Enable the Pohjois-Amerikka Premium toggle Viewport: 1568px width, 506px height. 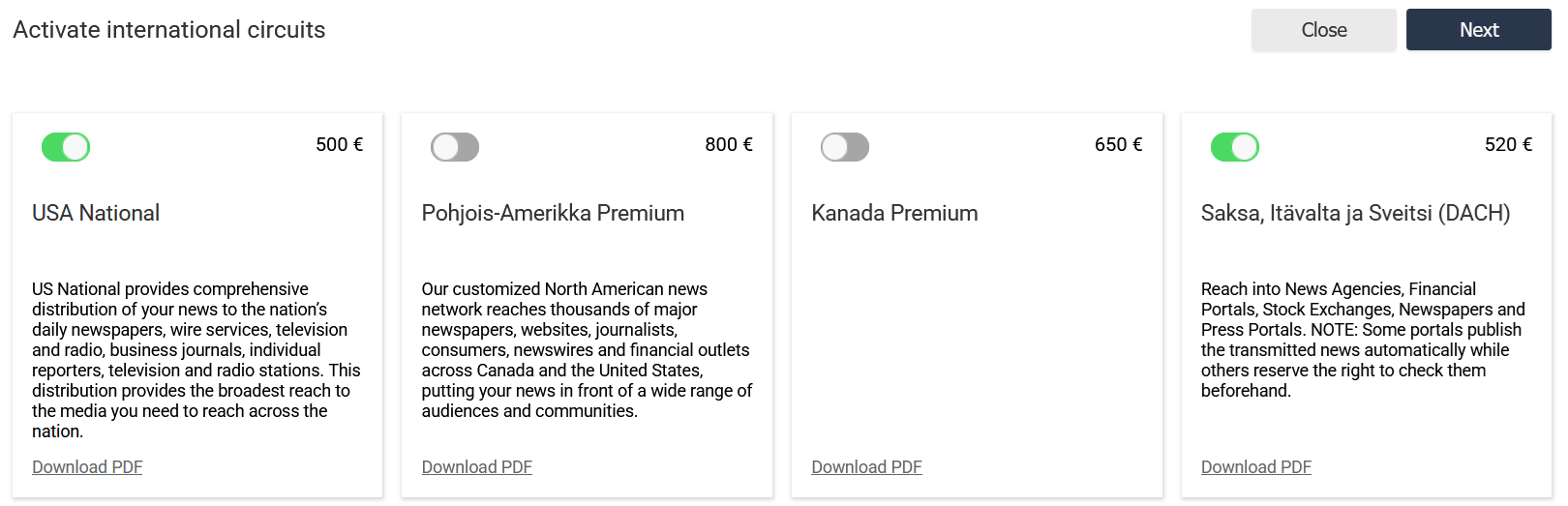point(455,147)
